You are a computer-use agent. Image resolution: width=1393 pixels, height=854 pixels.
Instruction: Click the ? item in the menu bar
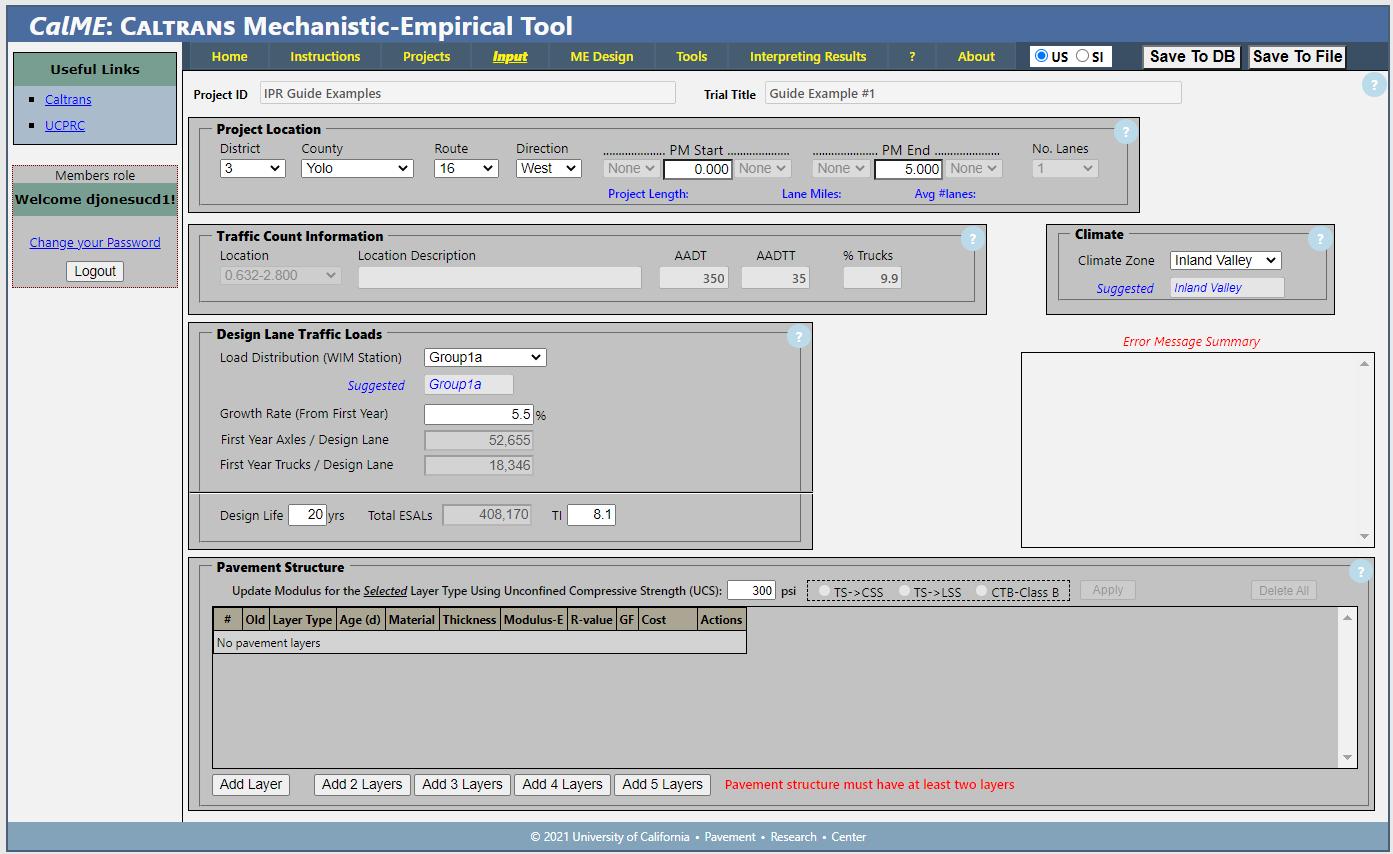click(x=912, y=56)
